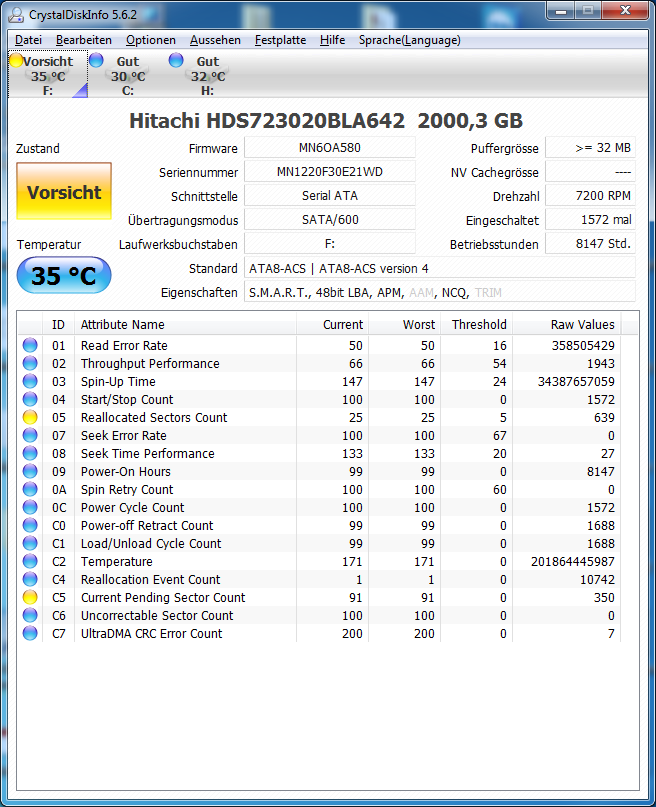Select the Reallocated Sectors Count attribute name

coord(154,417)
